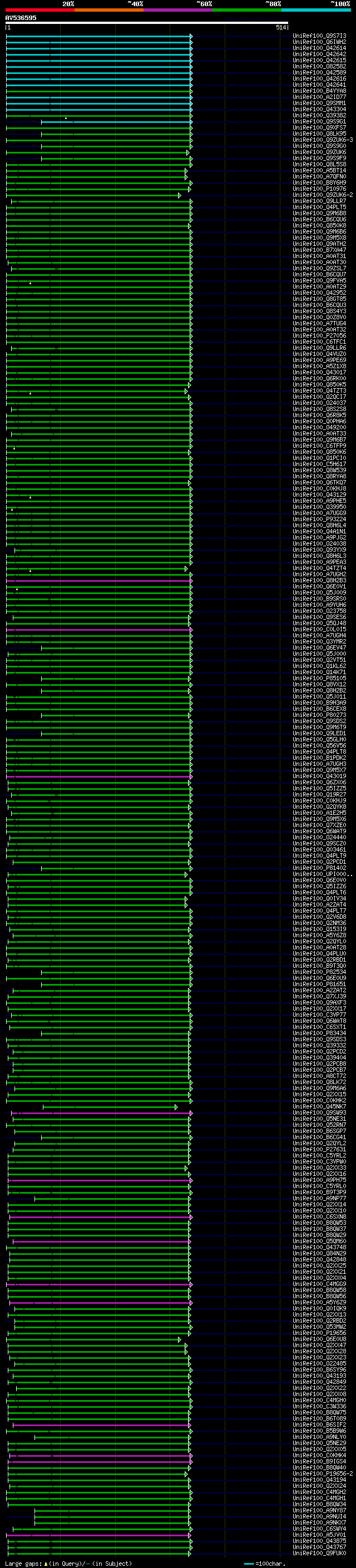Click the green ~80% identity legend bar

(x=247, y=10)
